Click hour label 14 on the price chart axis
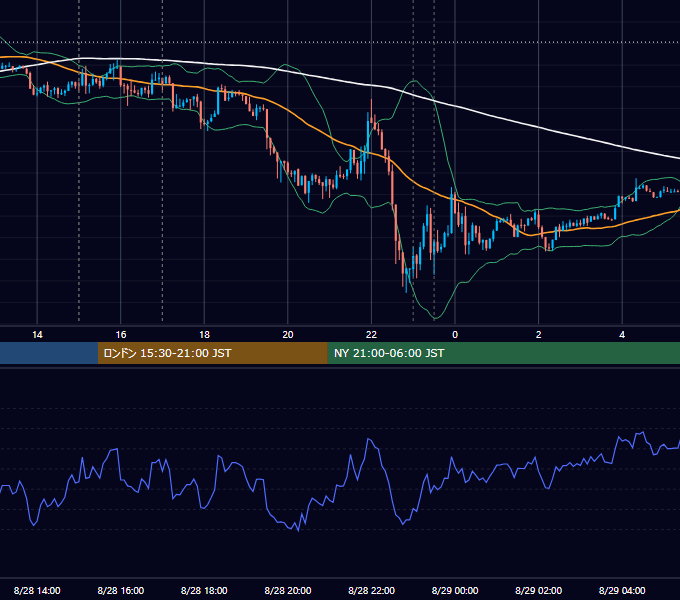Viewport: 680px width, 600px height. pos(37,334)
